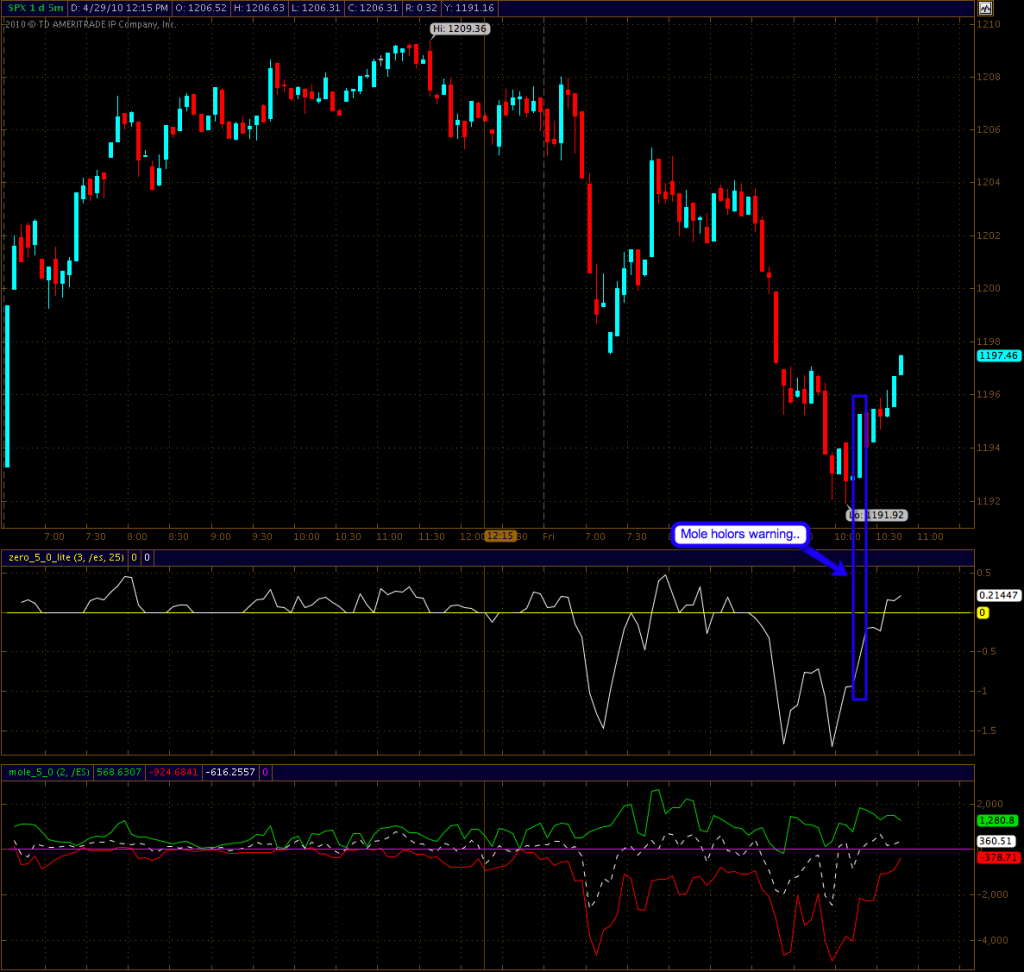Click the 0.21447 zero indicator value label
Screen dimensions: 1024x972
tap(997, 595)
